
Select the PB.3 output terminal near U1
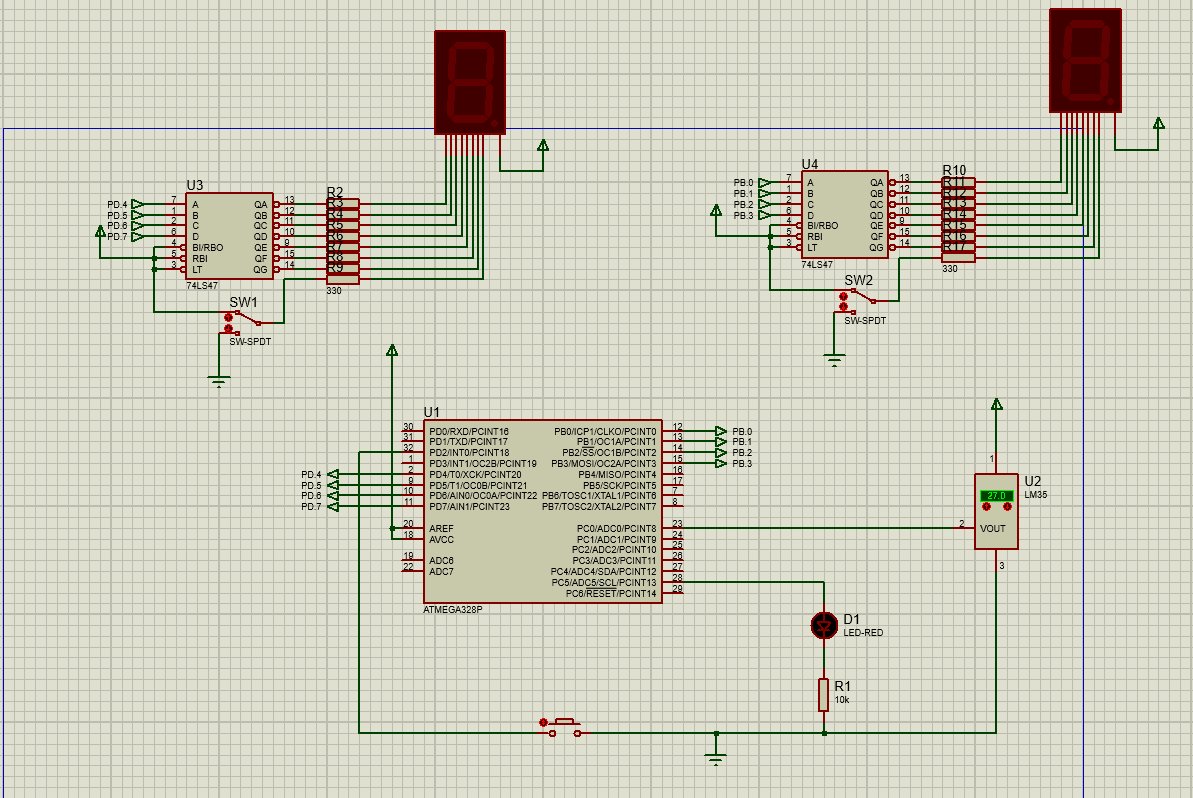(x=721, y=463)
